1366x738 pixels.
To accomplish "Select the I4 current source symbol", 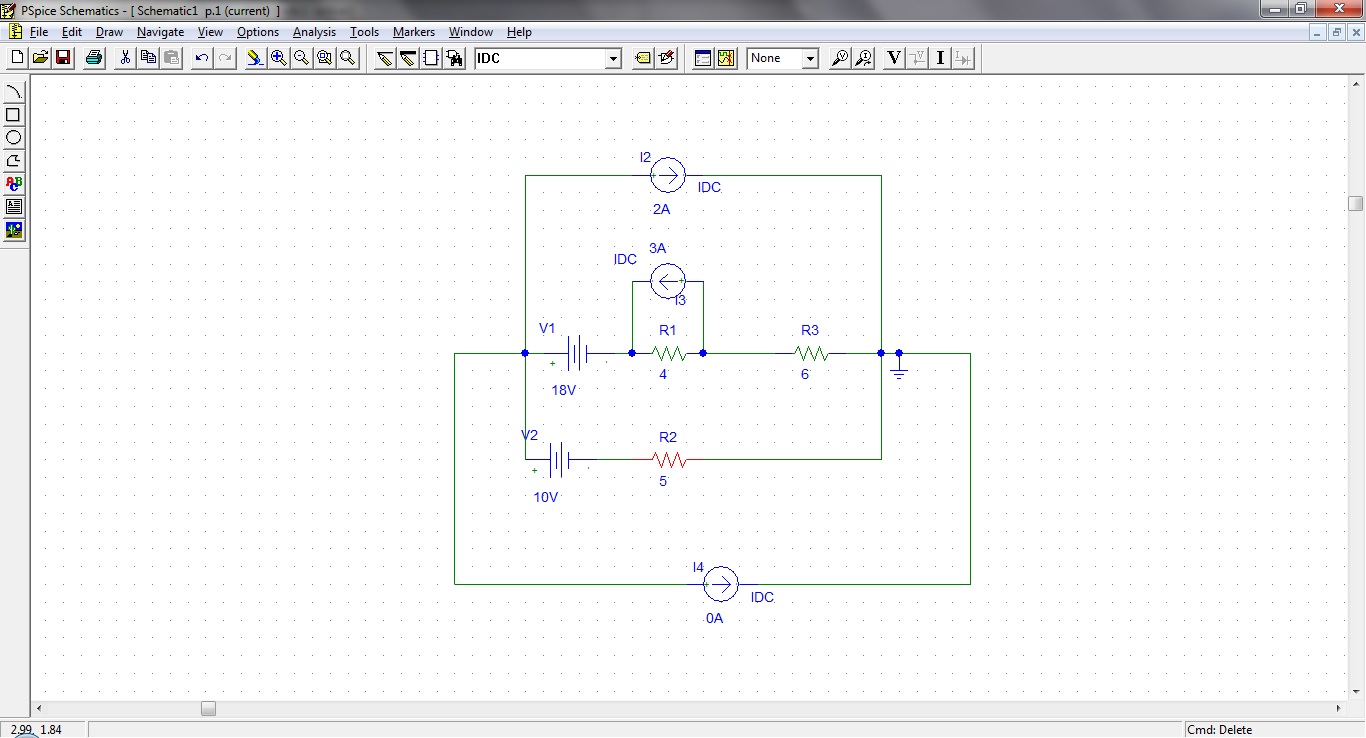I will click(720, 583).
